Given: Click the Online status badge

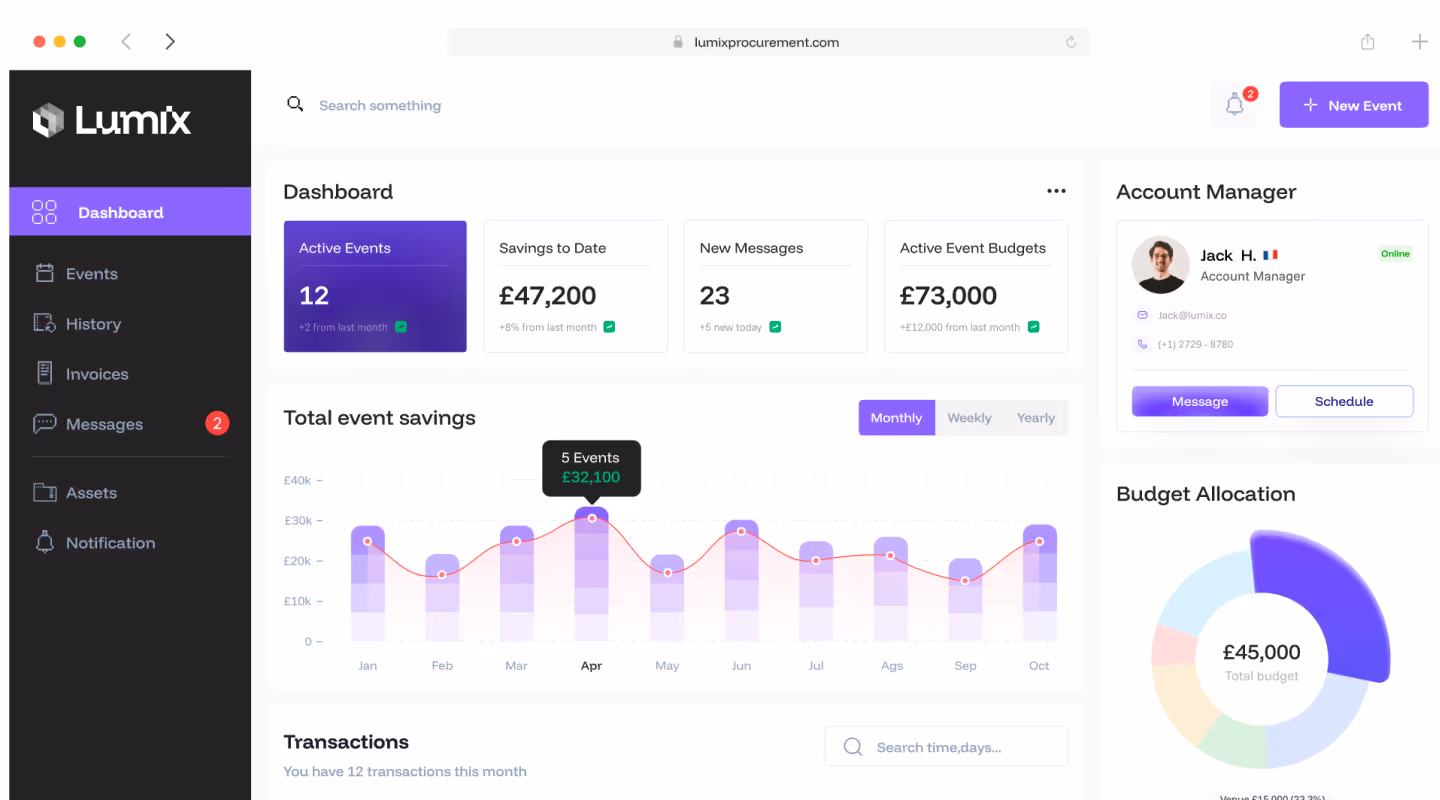Looking at the screenshot, I should 1395,254.
